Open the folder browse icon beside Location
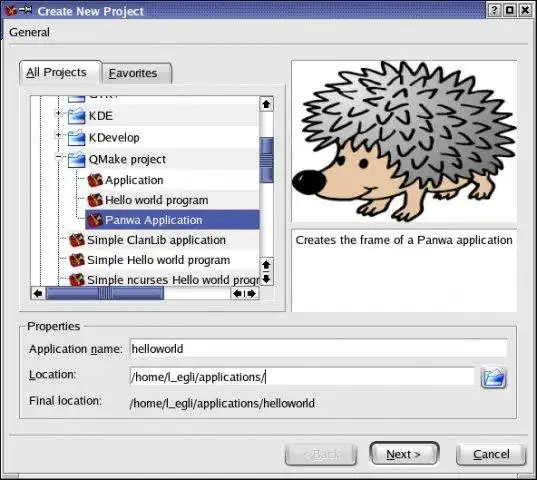 pyautogui.click(x=494, y=378)
